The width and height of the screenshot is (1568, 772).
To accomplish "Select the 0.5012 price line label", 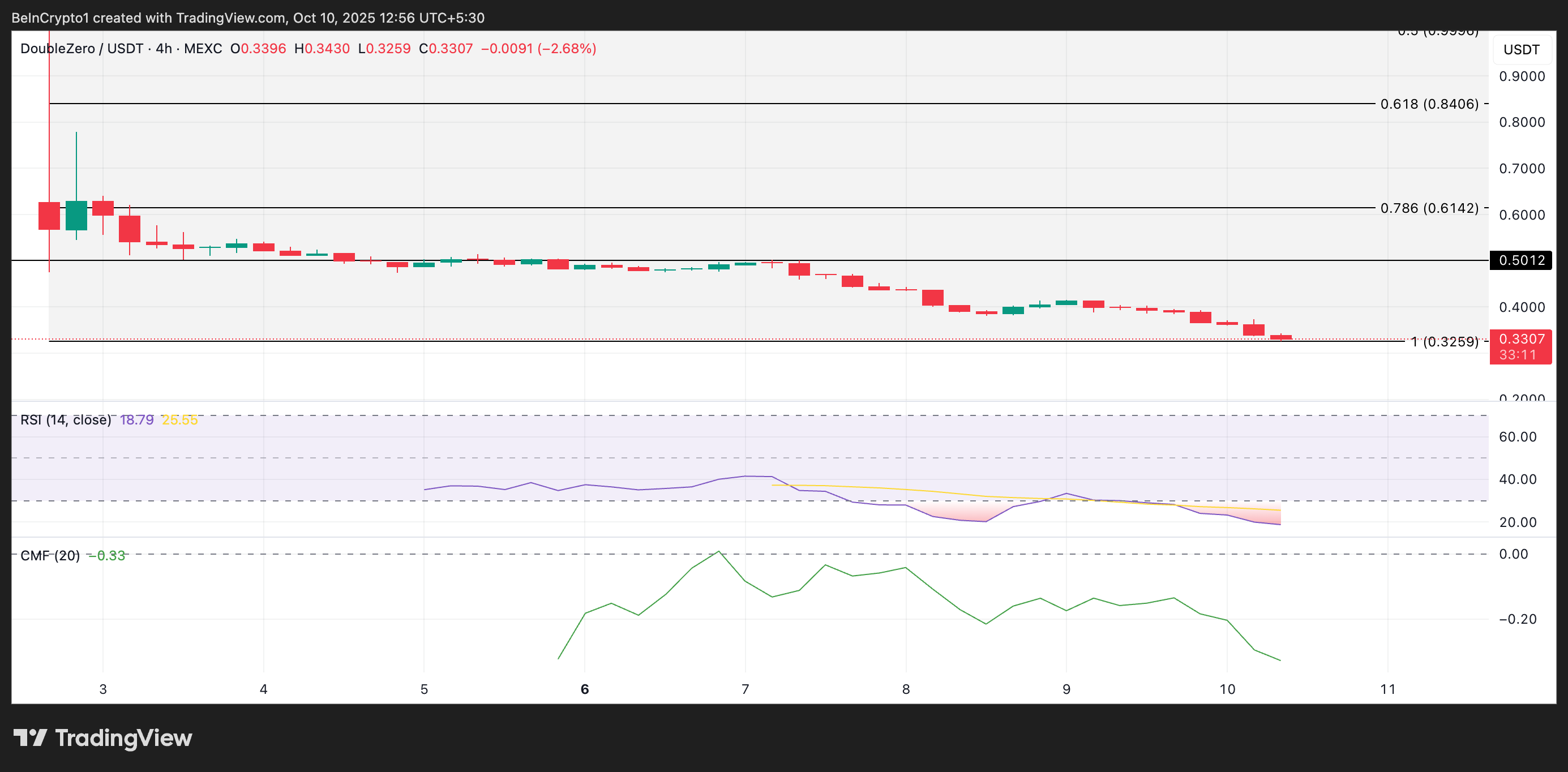I will (1520, 260).
